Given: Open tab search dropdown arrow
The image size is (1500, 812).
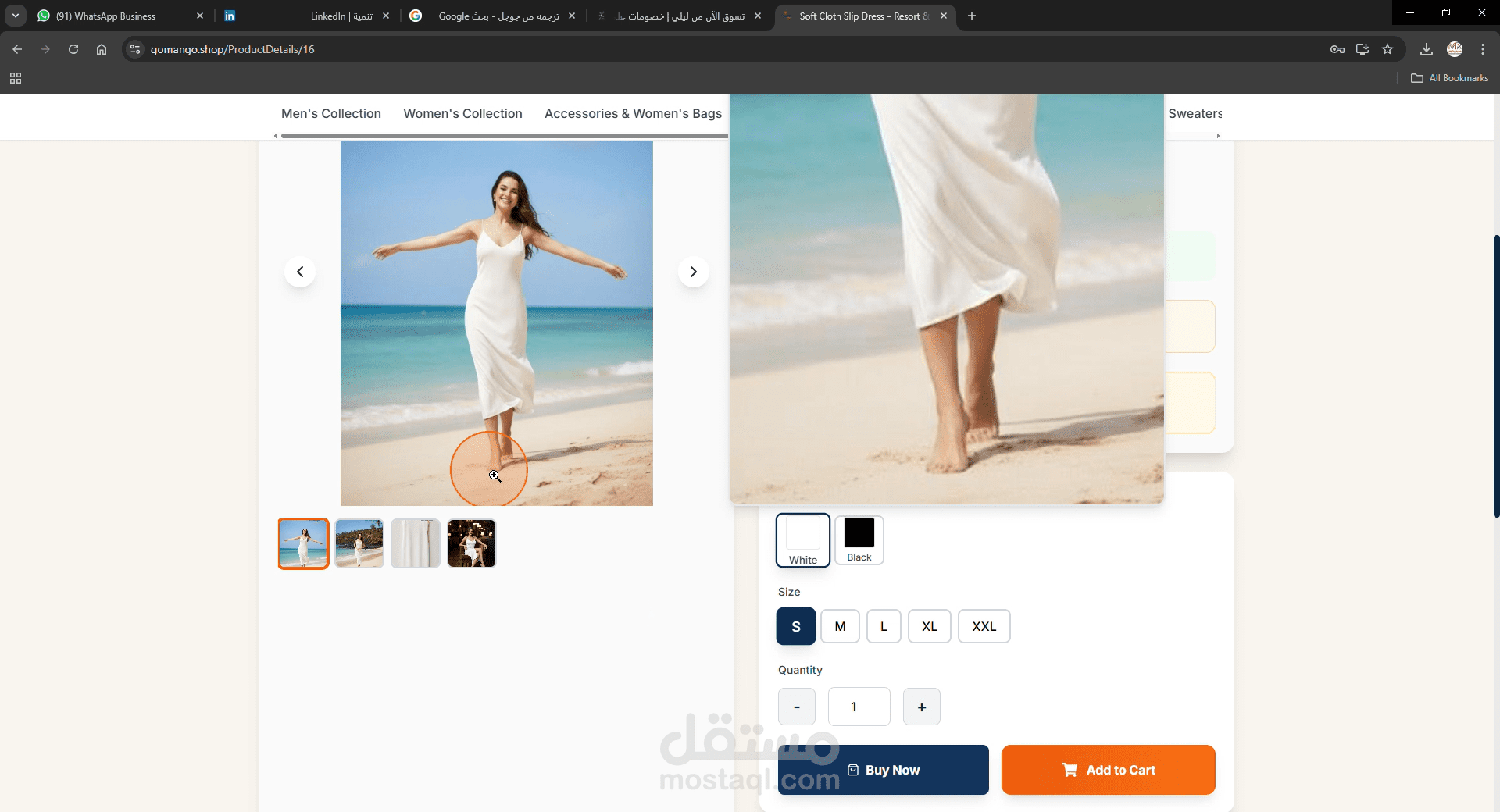Looking at the screenshot, I should 16,16.
